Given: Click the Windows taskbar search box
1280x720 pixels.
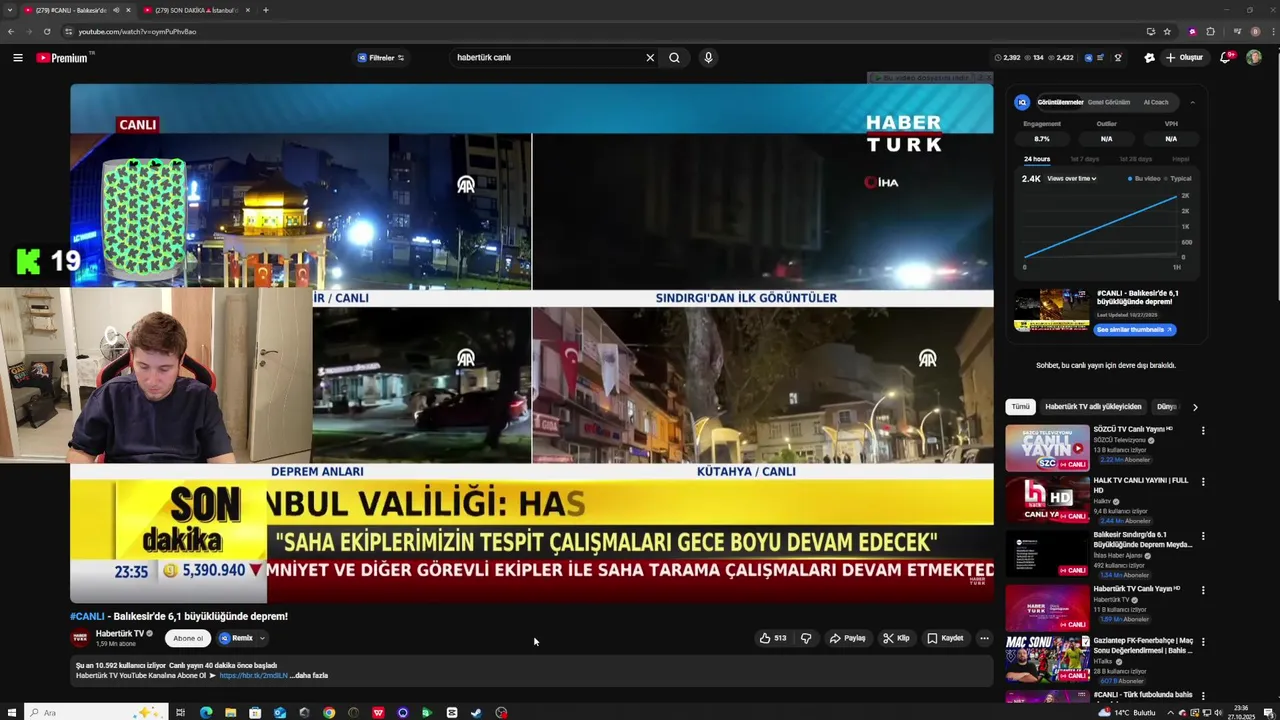Looking at the screenshot, I should (x=95, y=713).
